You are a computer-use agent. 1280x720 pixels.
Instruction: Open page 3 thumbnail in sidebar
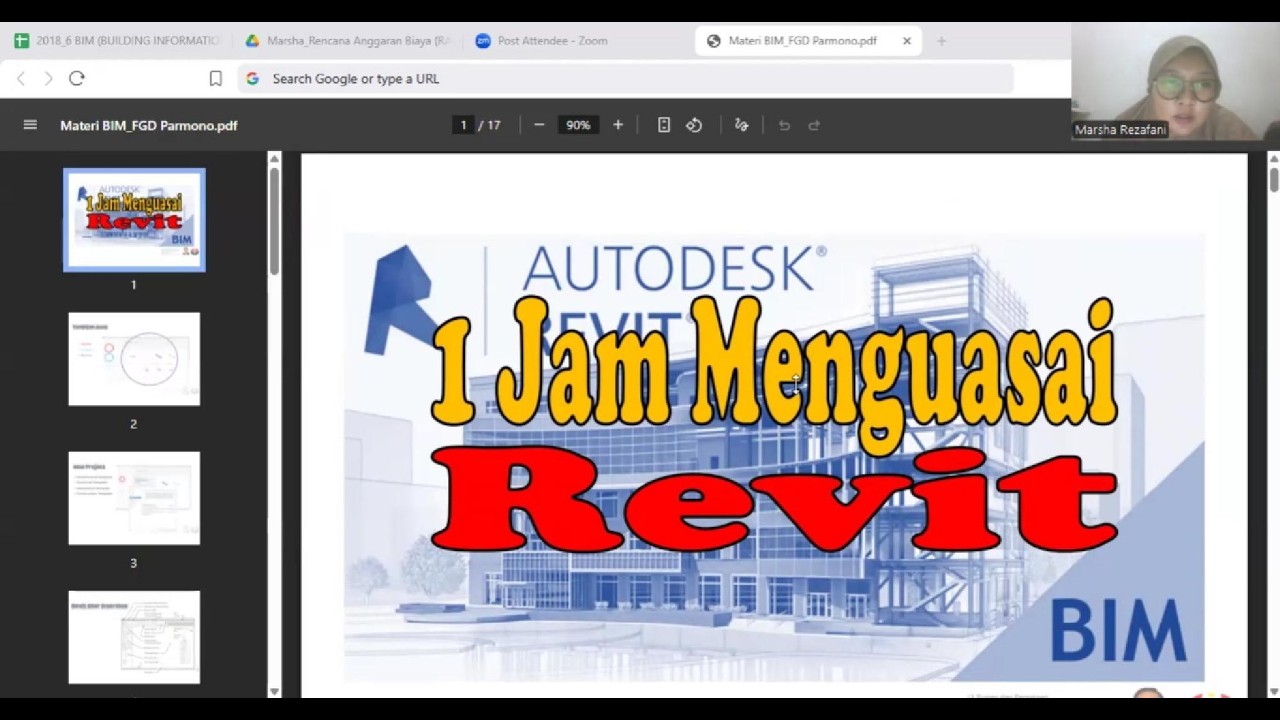coord(134,498)
